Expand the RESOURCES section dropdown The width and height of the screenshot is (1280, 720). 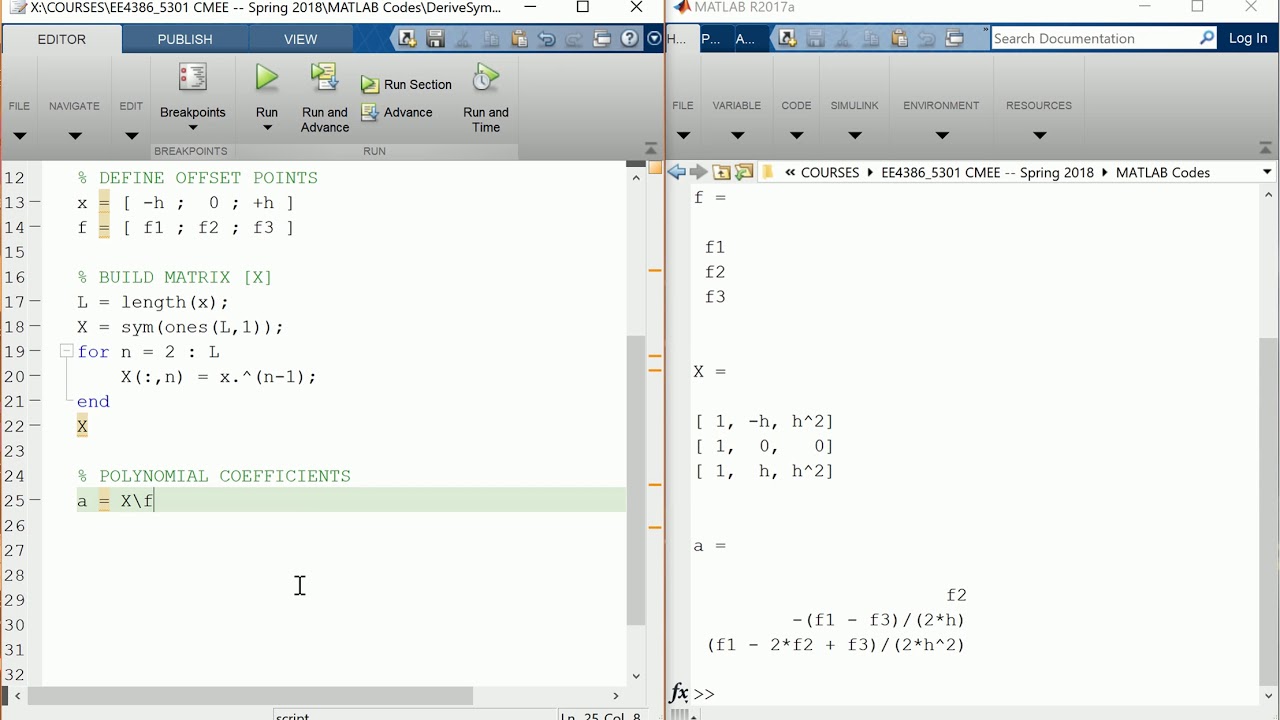coord(1039,136)
